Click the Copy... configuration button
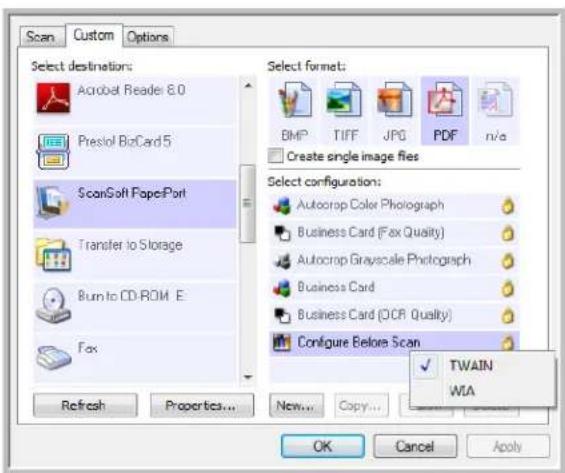Screen dimensions: 565x473 (361, 406)
